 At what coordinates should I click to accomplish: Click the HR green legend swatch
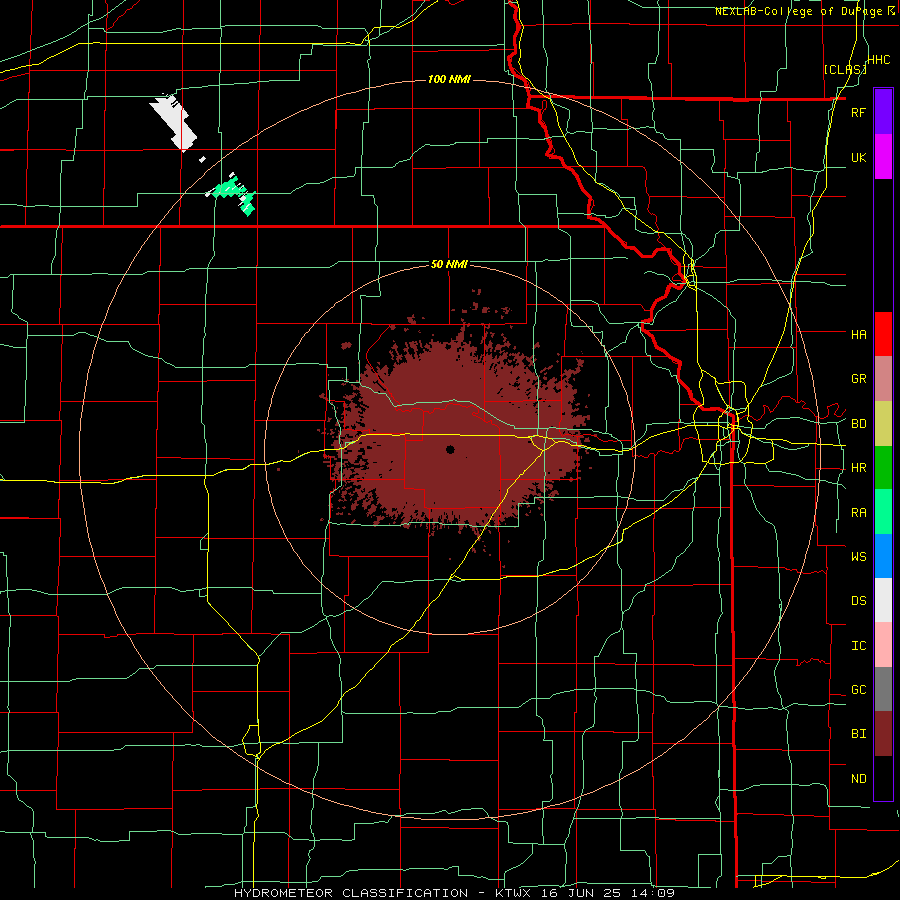883,468
